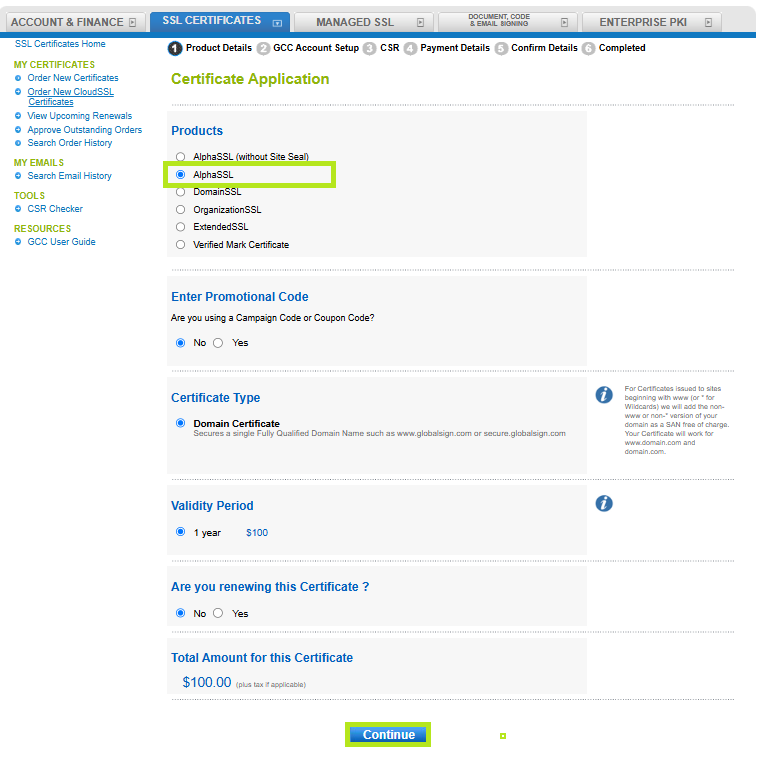Click bullet icon next to Order New CloudSSL
Image resolution: width=762 pixels, height=774 pixels.
(x=18, y=92)
